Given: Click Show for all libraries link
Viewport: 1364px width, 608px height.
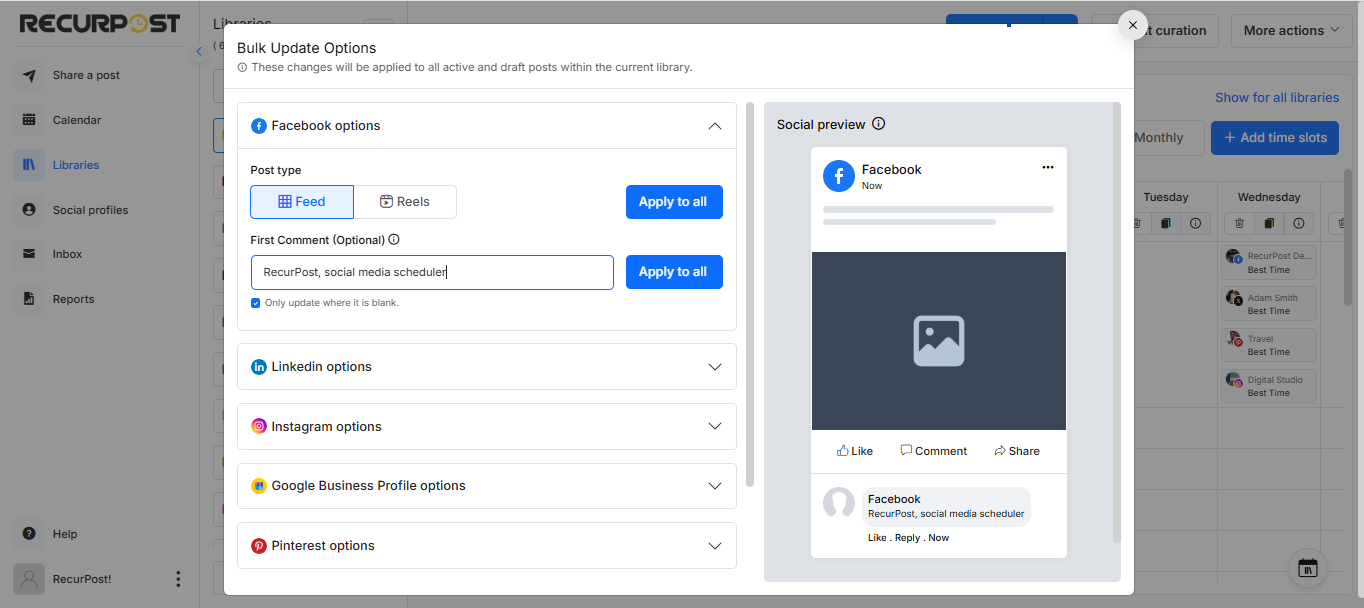Looking at the screenshot, I should tap(1277, 98).
